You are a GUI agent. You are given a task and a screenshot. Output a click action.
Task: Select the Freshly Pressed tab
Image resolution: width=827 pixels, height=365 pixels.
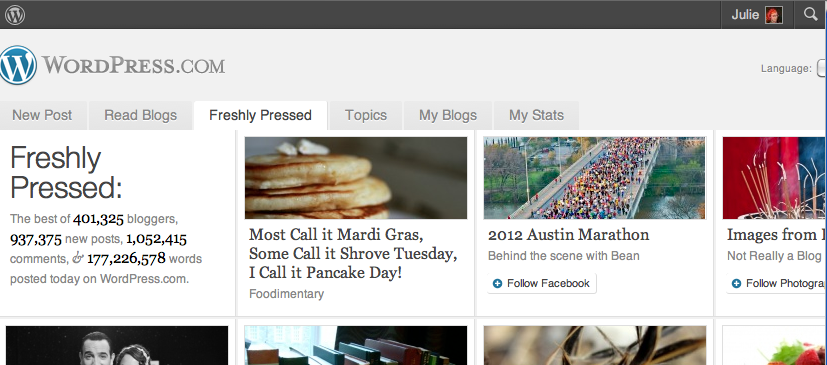261,116
